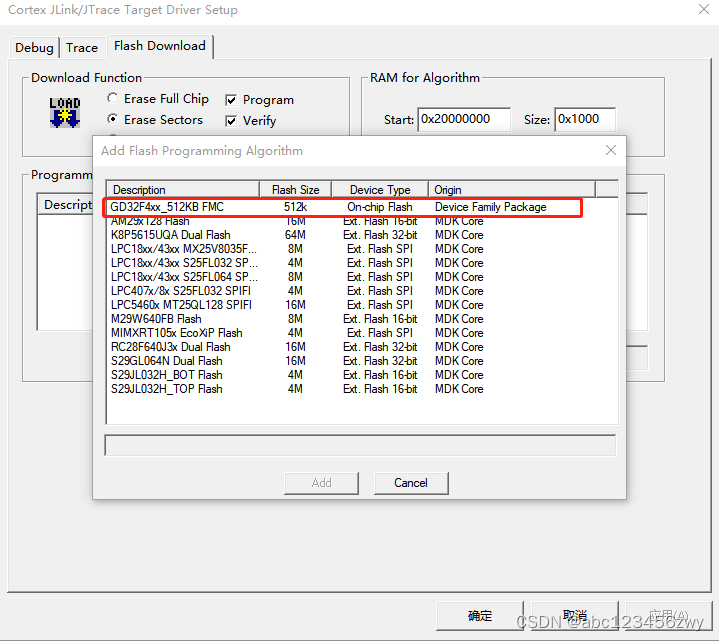Click the 512k flash size cell
This screenshot has height=641, width=719.
[295, 207]
